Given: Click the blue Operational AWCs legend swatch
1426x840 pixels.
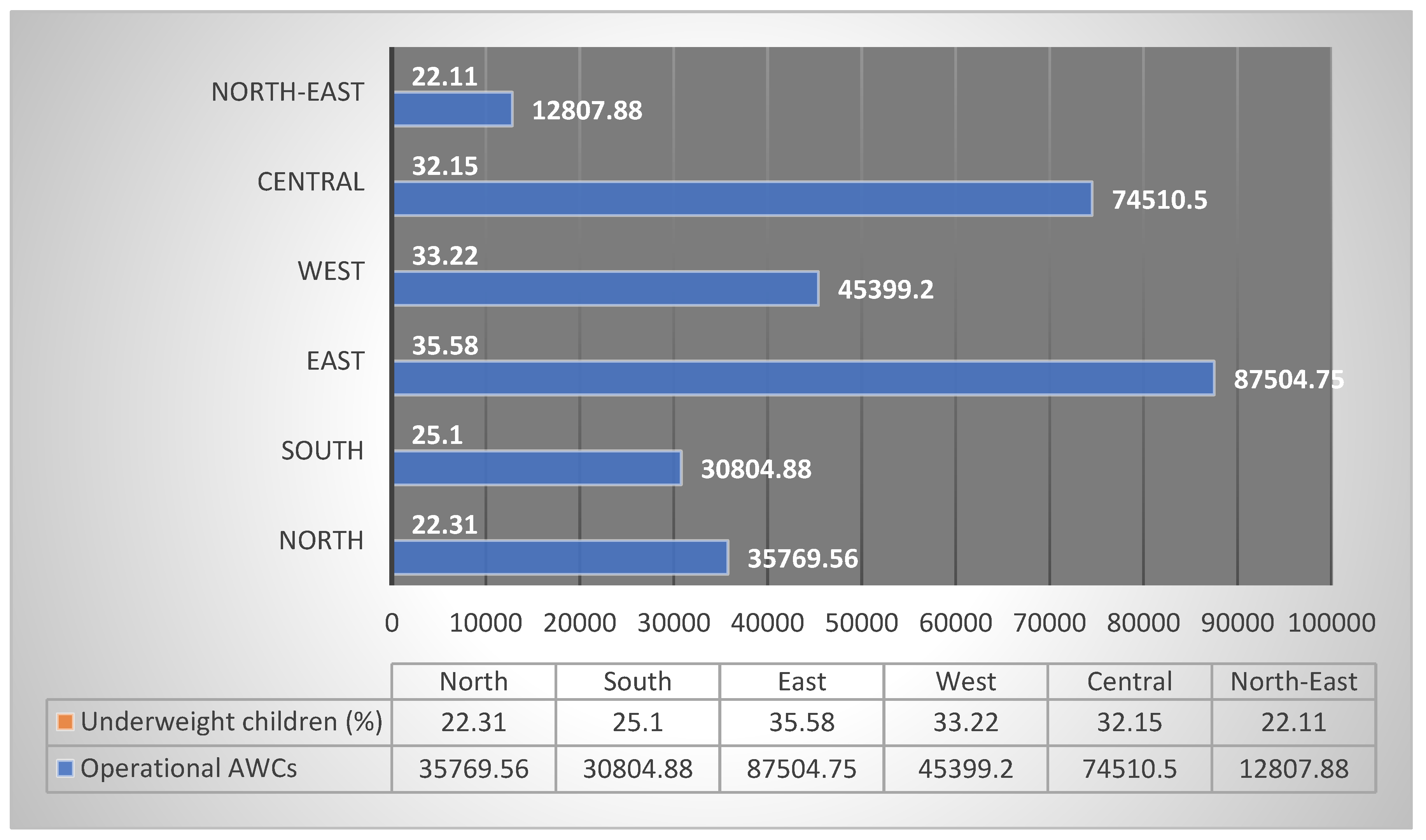Looking at the screenshot, I should 66,768.
